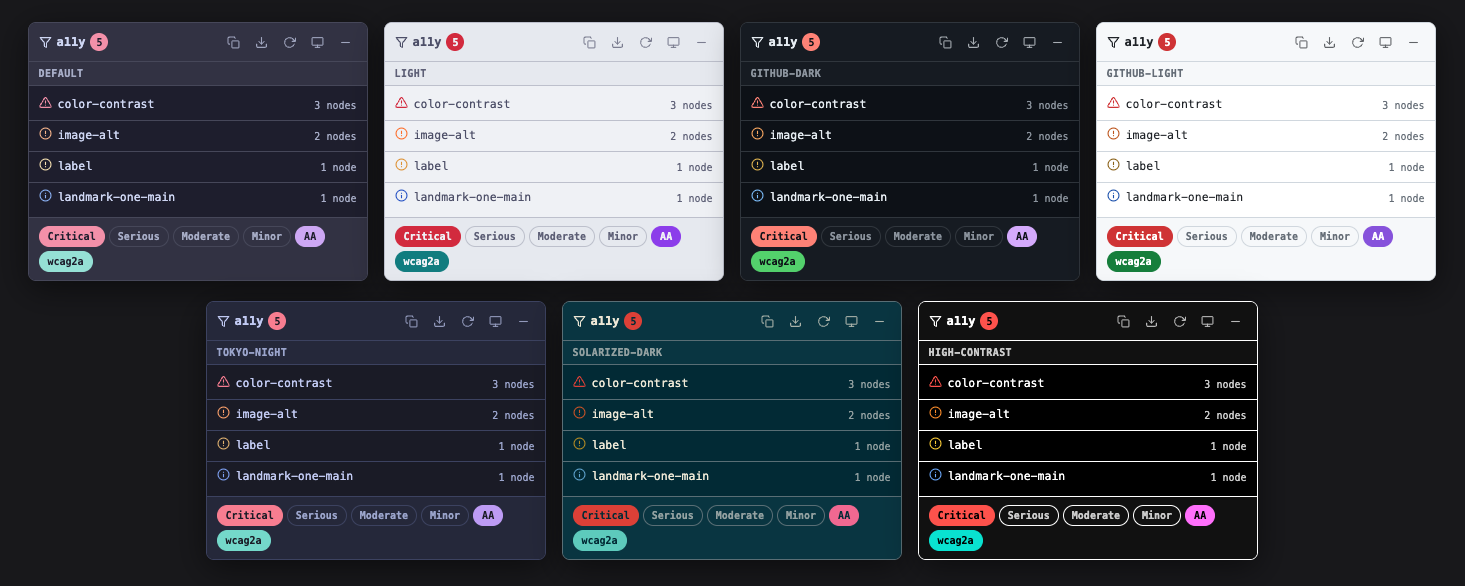The width and height of the screenshot is (1465, 586).
Task: Click the download icon in the HIGH-CONTRAST panel
Action: point(1151,321)
